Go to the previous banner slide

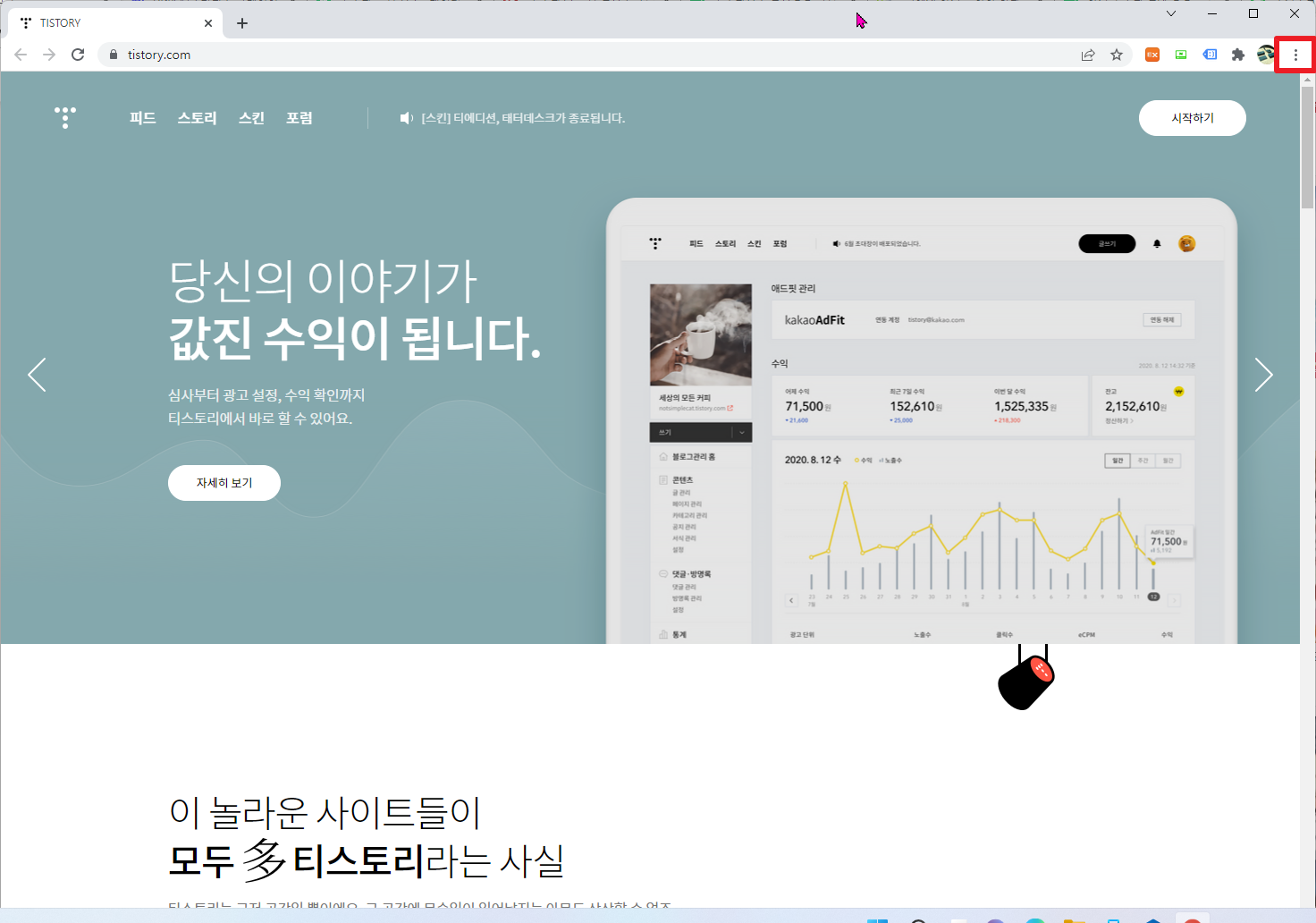click(37, 375)
